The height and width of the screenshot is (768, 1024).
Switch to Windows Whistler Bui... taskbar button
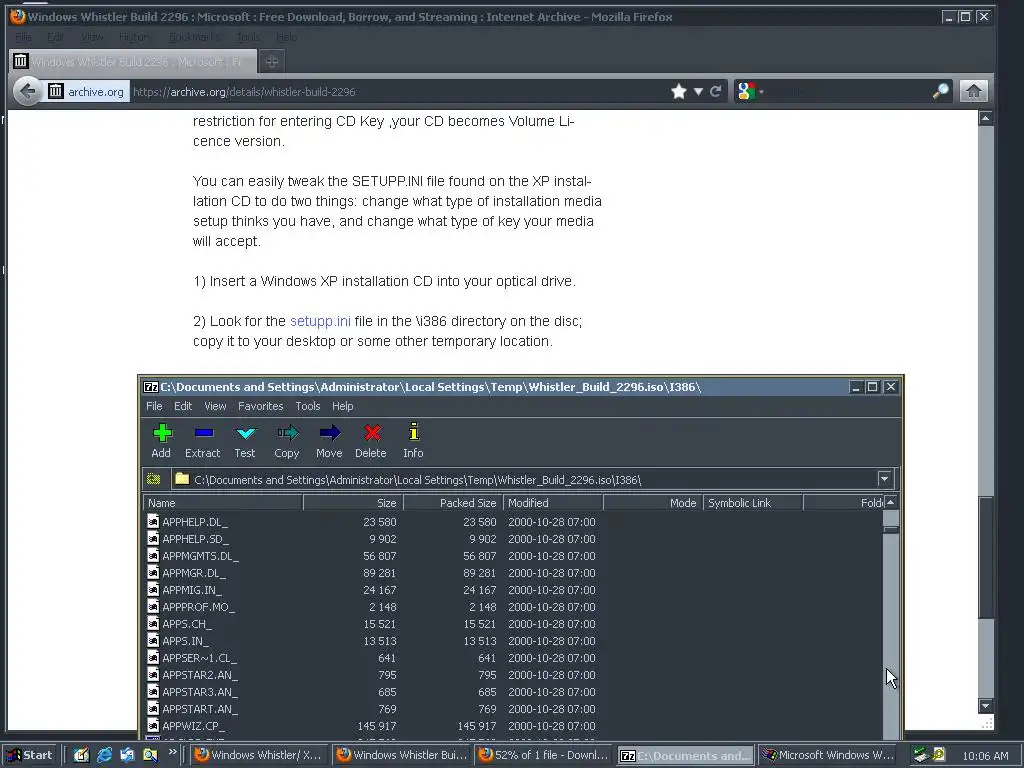(x=401, y=755)
